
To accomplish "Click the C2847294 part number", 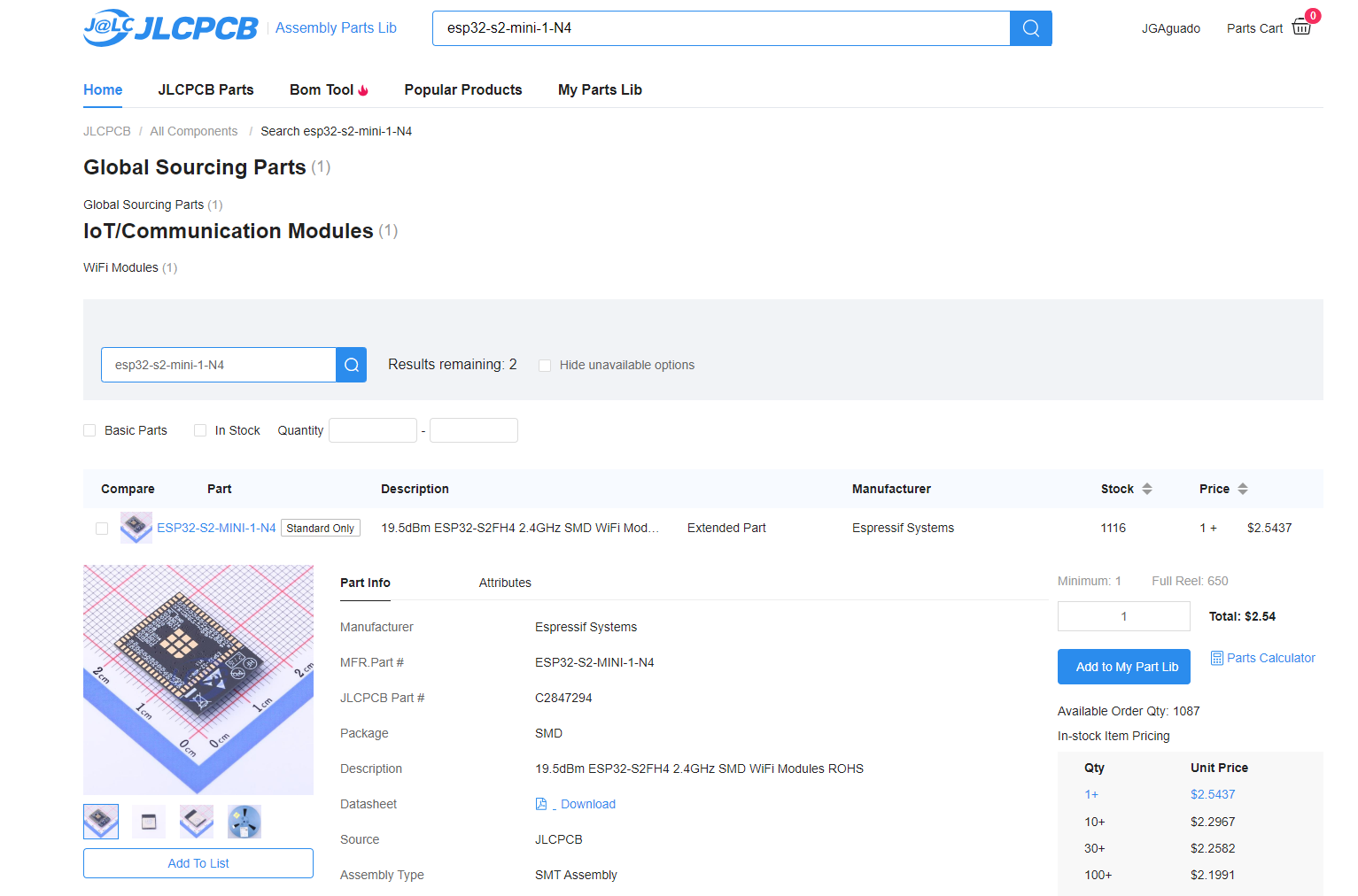I will [563, 698].
